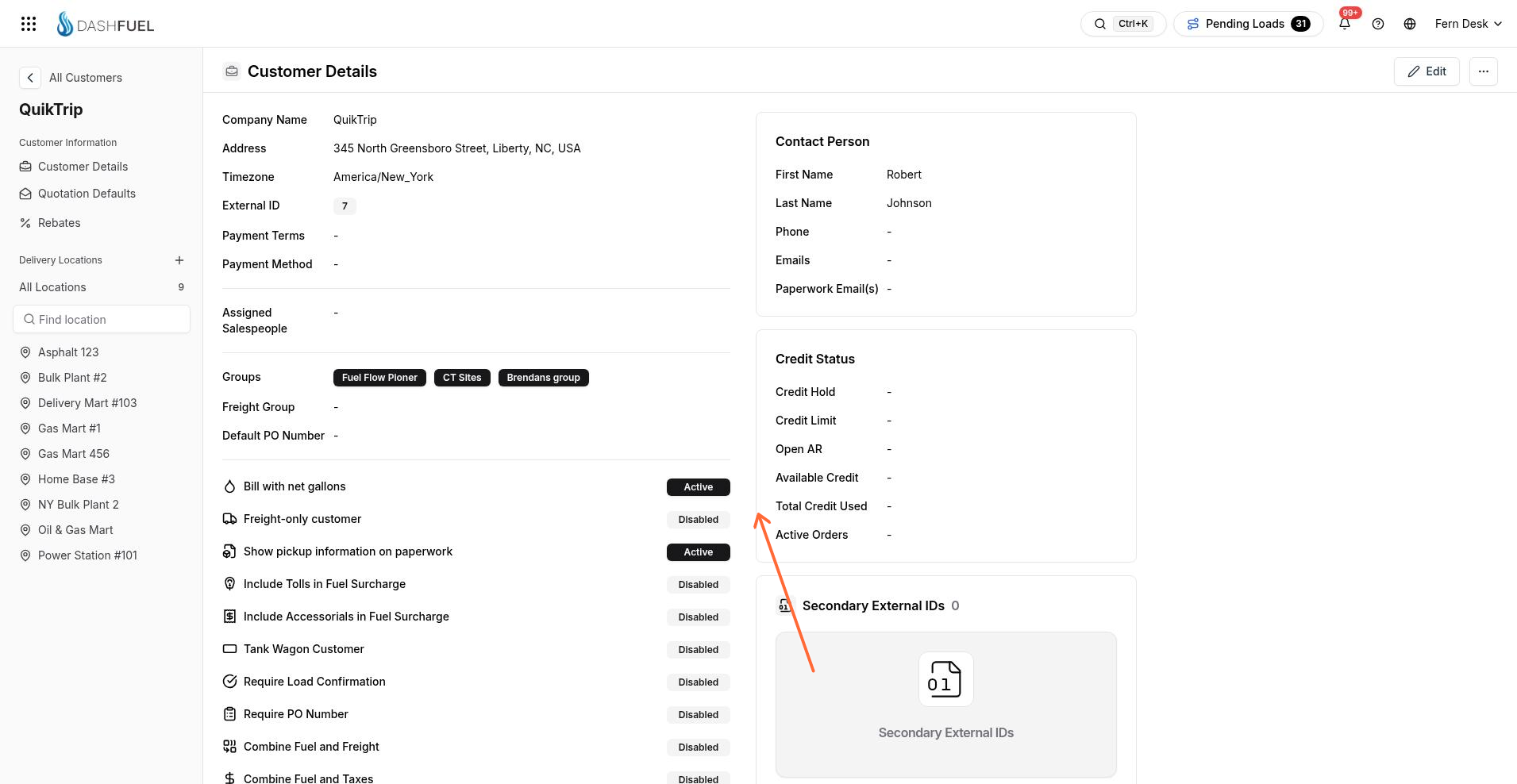Click the address 345 North Greensboro Street

point(456,148)
